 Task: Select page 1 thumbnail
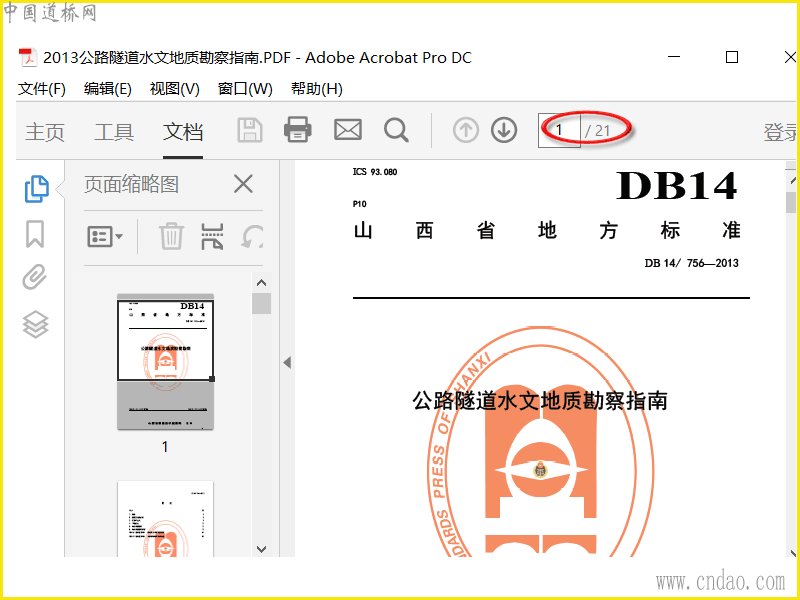165,362
